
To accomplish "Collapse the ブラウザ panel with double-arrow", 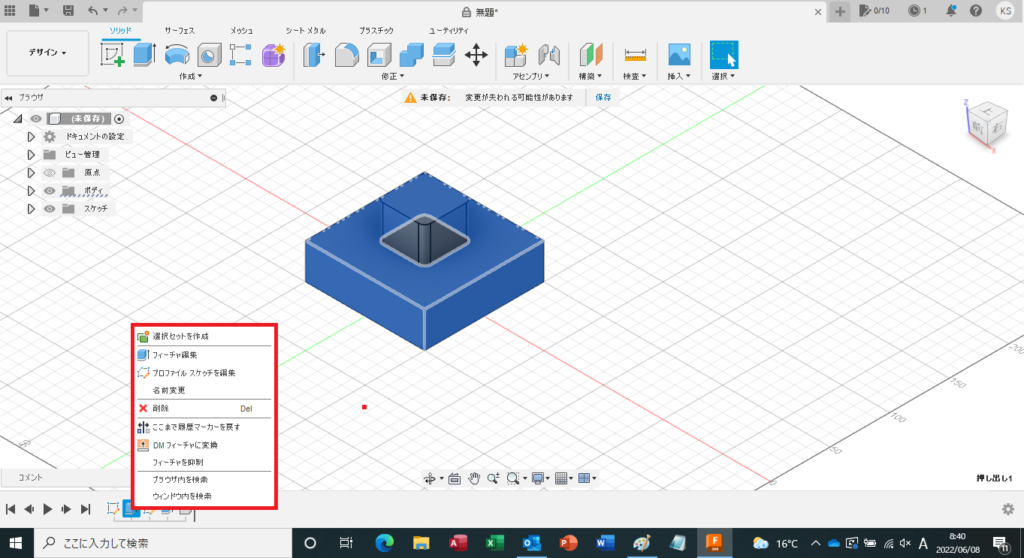I will click(8, 98).
